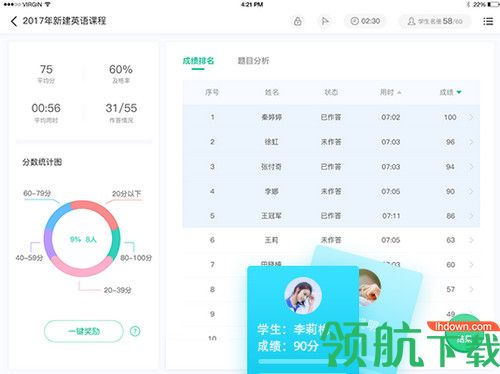Open details chevron for score 57 row
Image resolution: width=500 pixels, height=374 pixels.
[x=471, y=289]
